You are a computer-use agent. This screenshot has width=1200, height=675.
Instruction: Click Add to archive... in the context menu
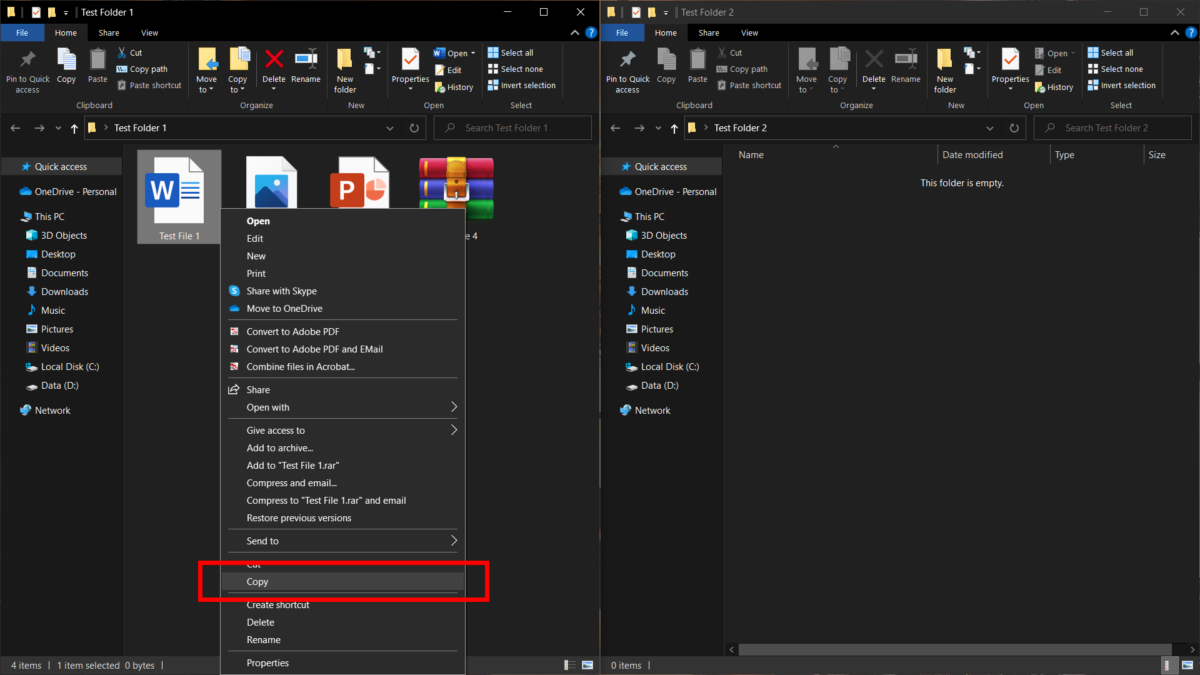click(343, 448)
